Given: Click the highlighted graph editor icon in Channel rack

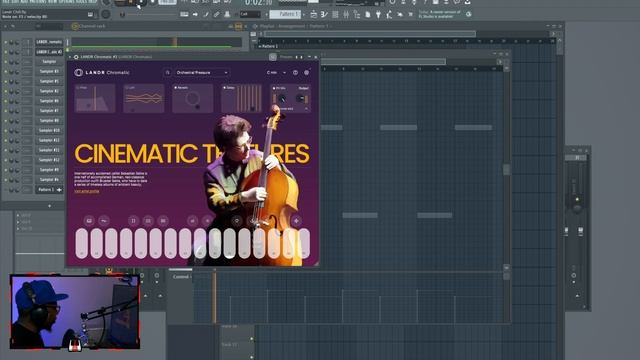Looking at the screenshot, I should [238, 26].
